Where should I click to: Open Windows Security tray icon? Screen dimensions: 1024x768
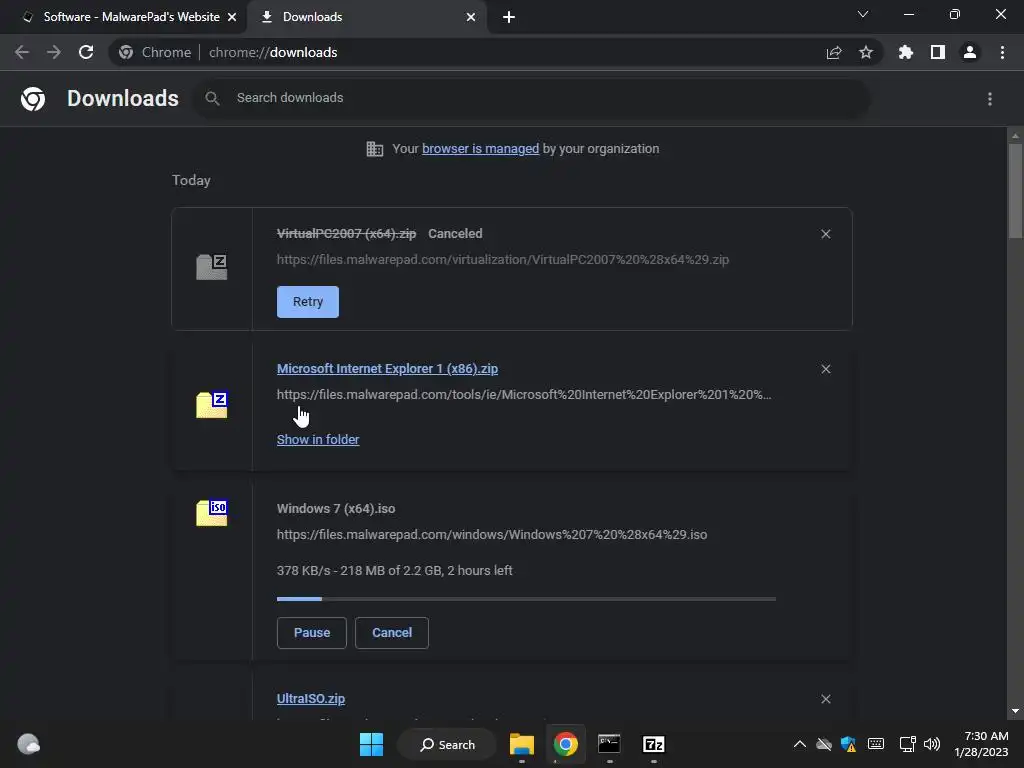[848, 744]
